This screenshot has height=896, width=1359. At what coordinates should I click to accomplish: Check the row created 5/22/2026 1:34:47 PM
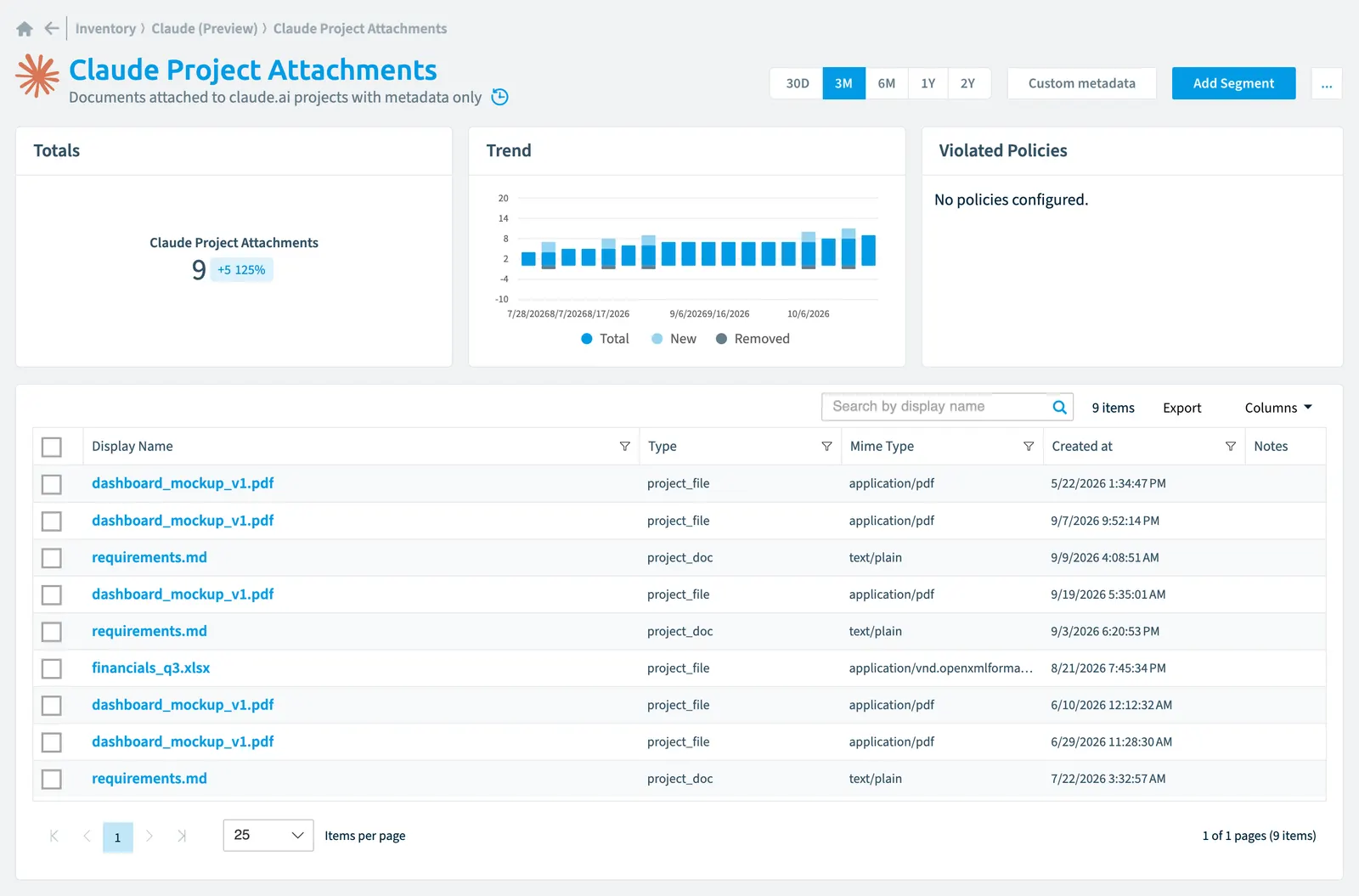(x=52, y=484)
